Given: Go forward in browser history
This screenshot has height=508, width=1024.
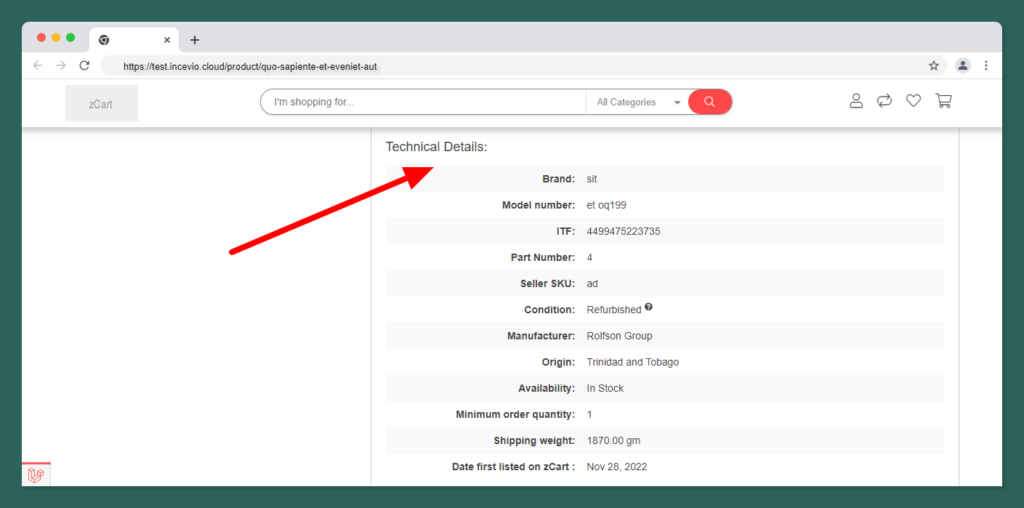Looking at the screenshot, I should click(x=61, y=66).
